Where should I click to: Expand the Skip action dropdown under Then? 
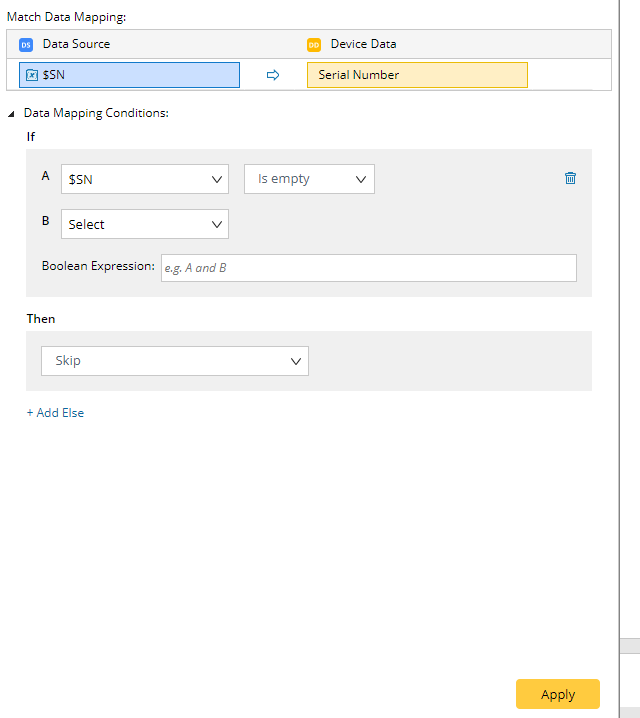click(x=175, y=361)
